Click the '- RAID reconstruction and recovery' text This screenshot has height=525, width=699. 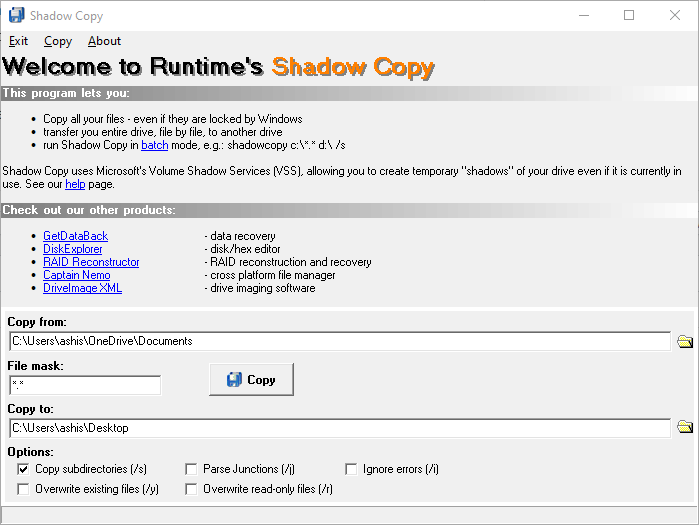point(288,262)
